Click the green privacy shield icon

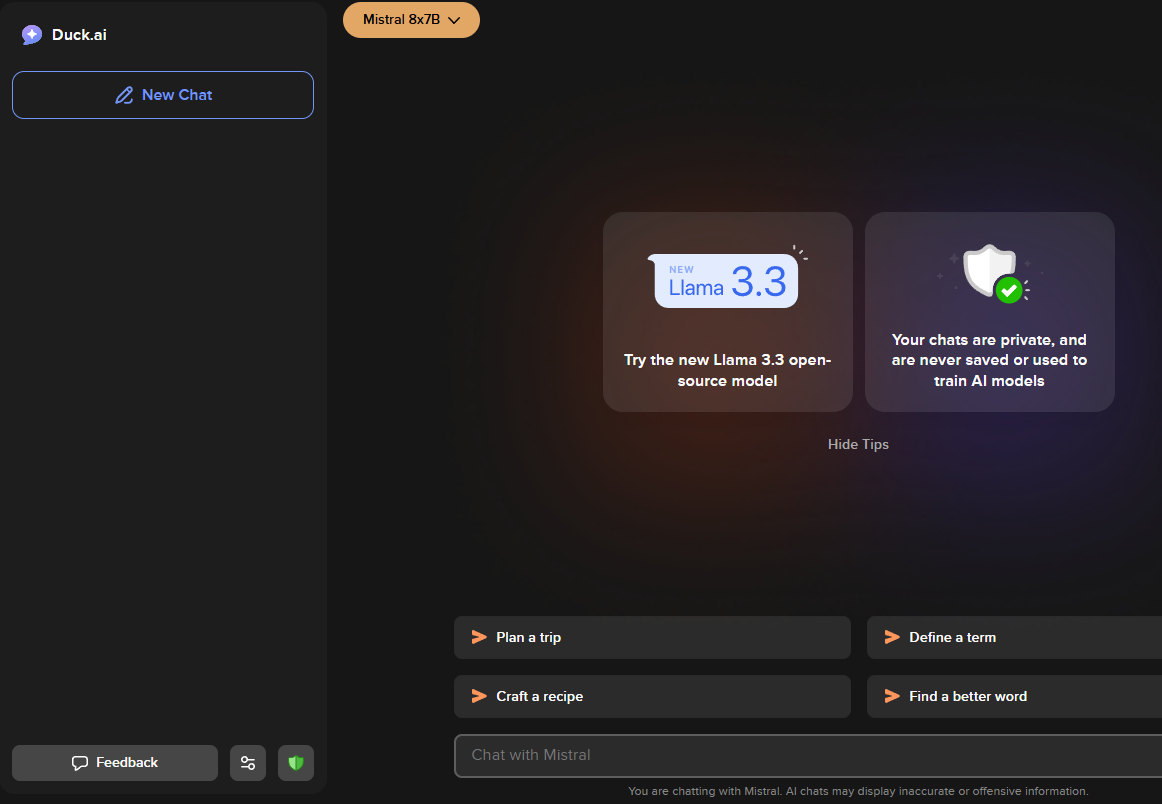pos(296,763)
